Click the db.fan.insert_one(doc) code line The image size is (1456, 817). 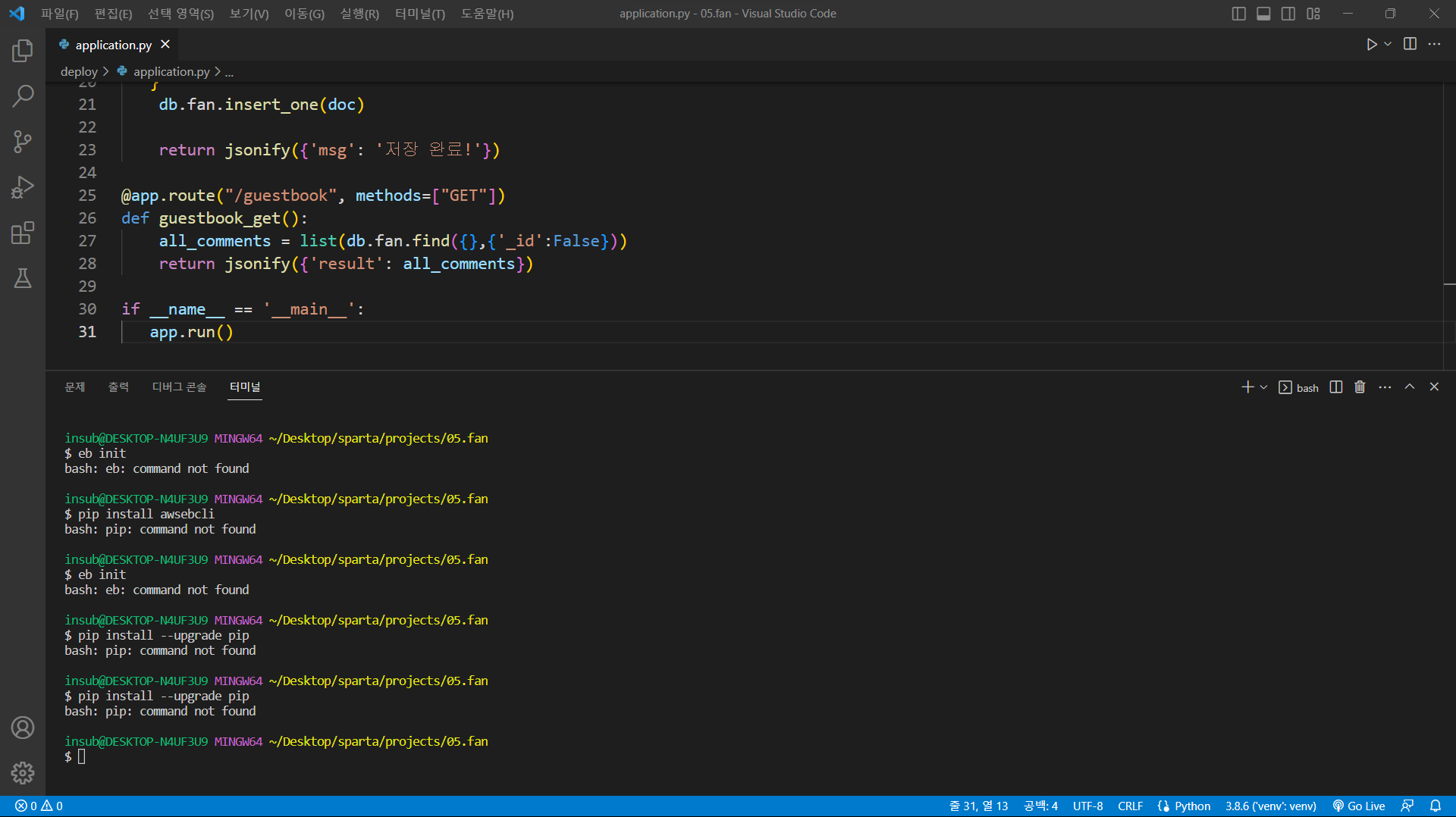click(262, 105)
